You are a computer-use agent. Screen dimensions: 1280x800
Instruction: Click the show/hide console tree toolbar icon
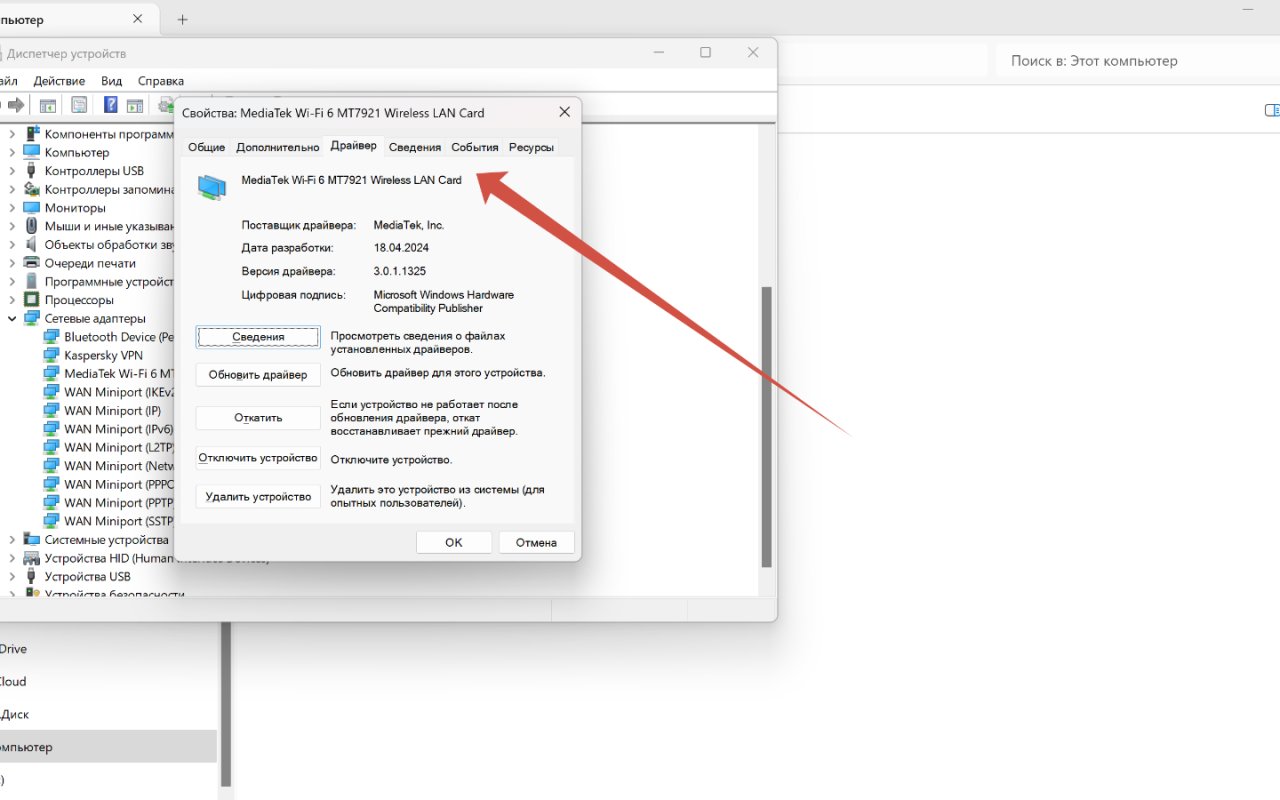(x=47, y=105)
